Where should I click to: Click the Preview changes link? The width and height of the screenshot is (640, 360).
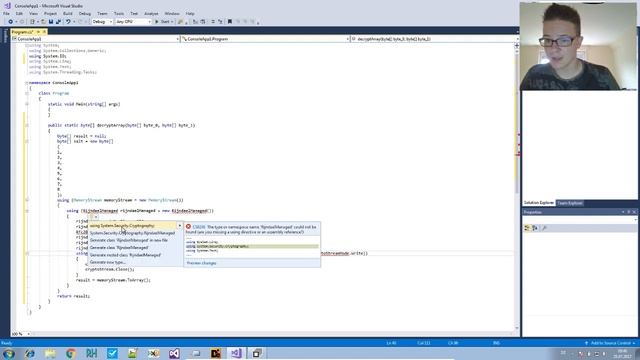201,263
